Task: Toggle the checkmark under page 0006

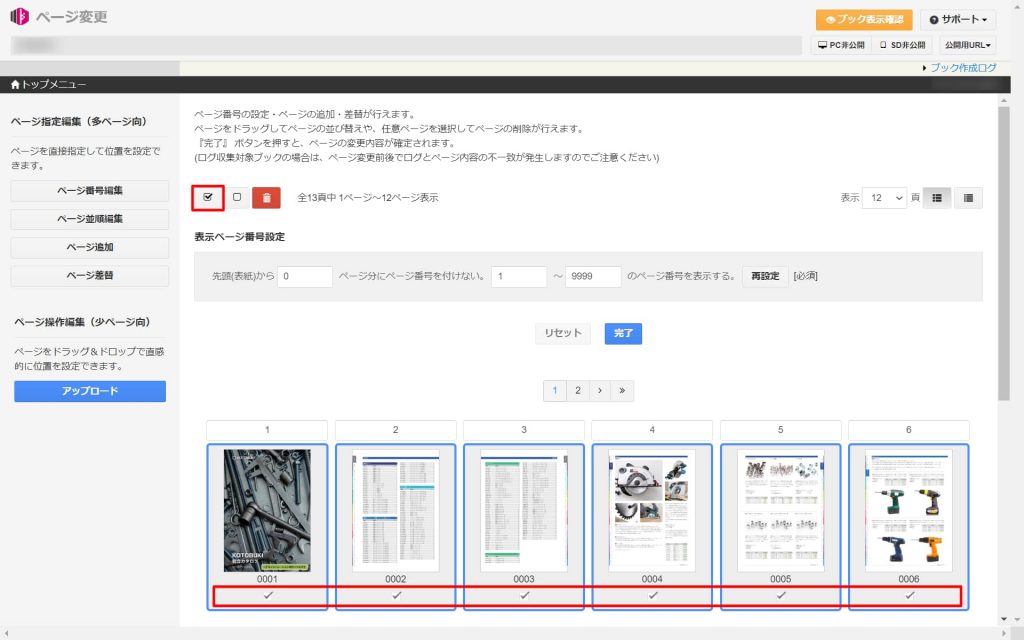Action: (x=909, y=595)
